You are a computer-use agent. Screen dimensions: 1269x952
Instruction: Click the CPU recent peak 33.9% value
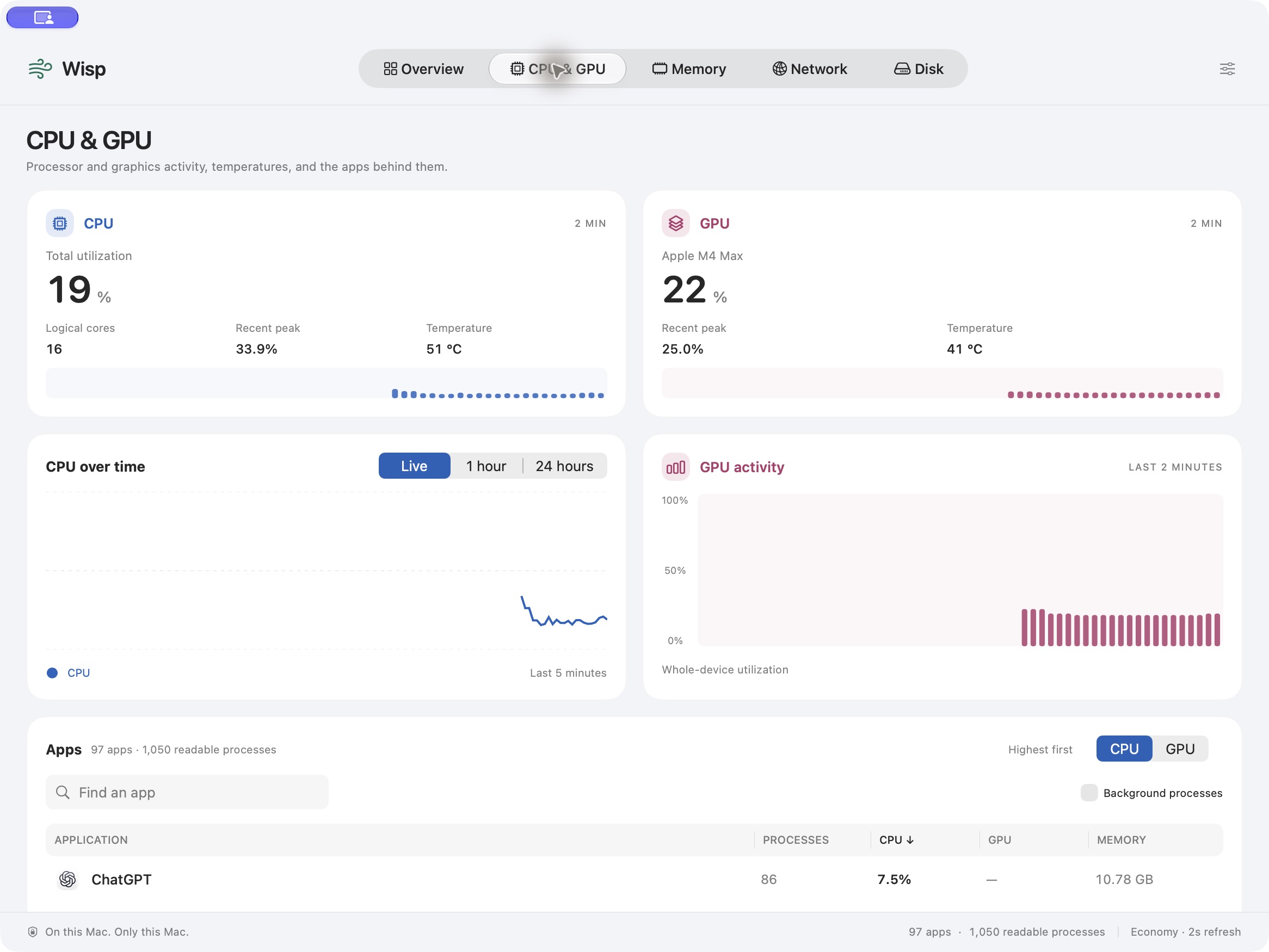256,349
